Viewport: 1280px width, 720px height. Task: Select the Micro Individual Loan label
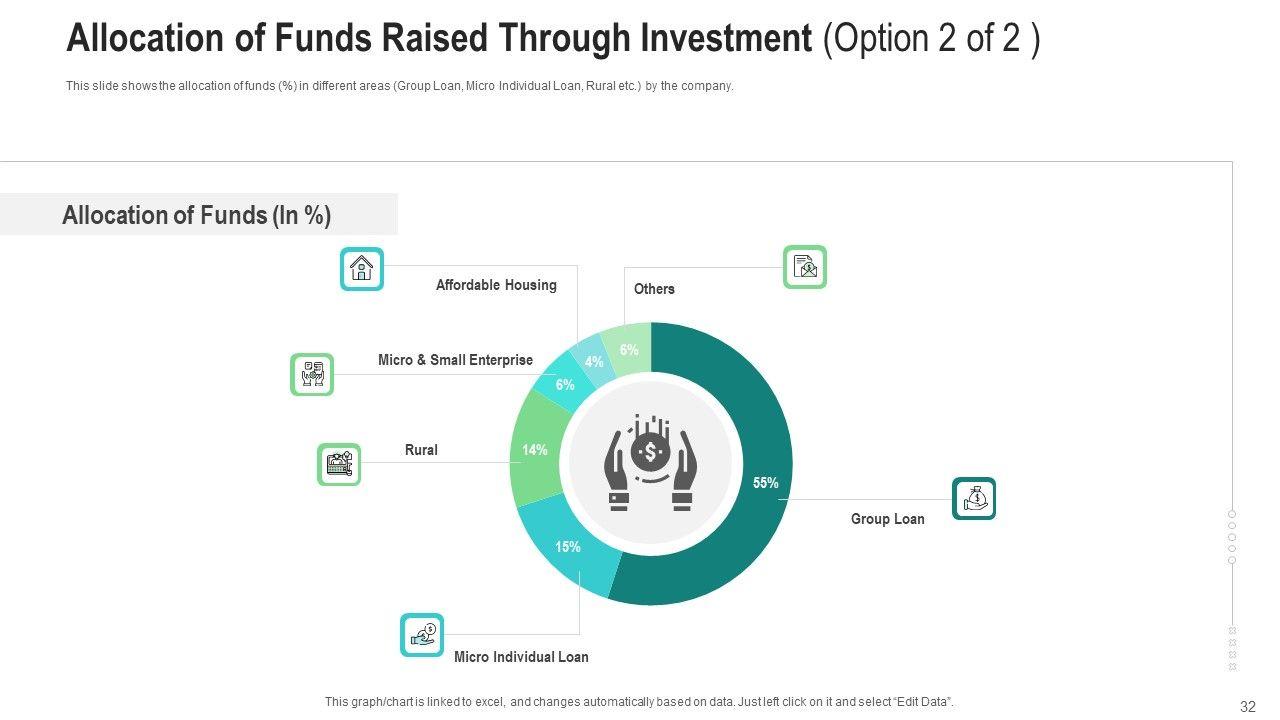(x=521, y=657)
